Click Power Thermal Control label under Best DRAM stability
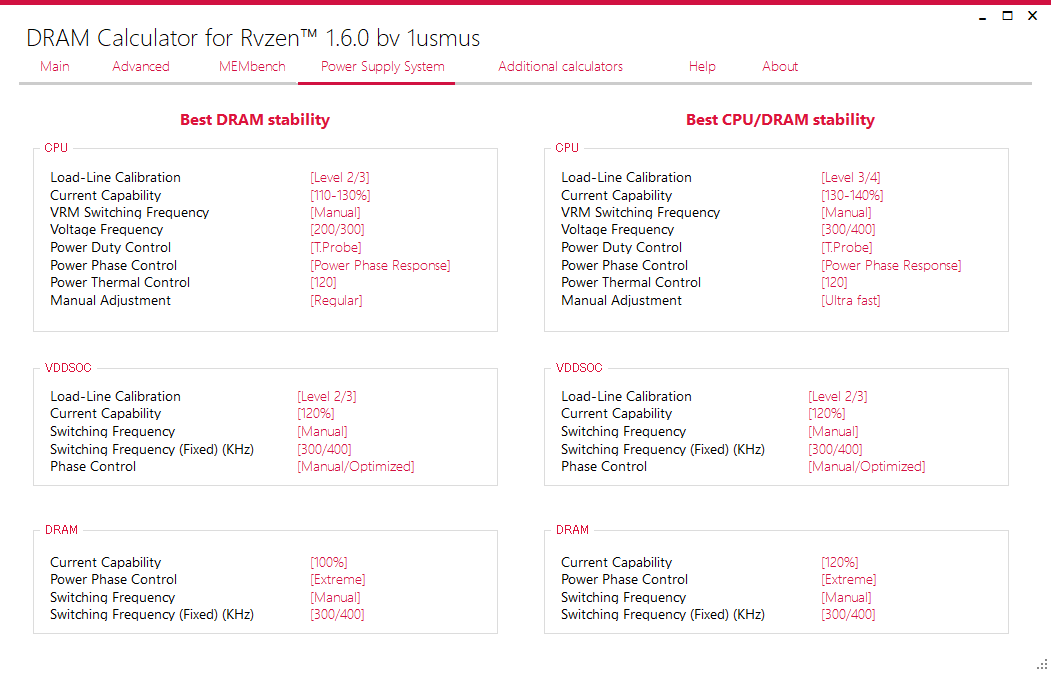Screen dimensions: 1051x673 pyautogui.click(x=120, y=283)
